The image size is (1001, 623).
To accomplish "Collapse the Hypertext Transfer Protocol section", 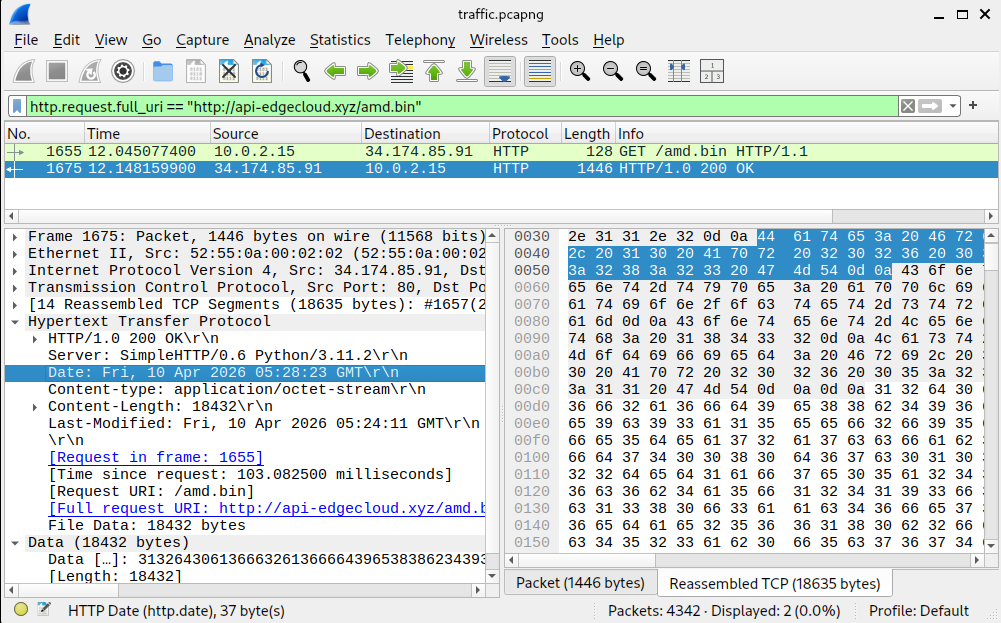I will point(15,321).
